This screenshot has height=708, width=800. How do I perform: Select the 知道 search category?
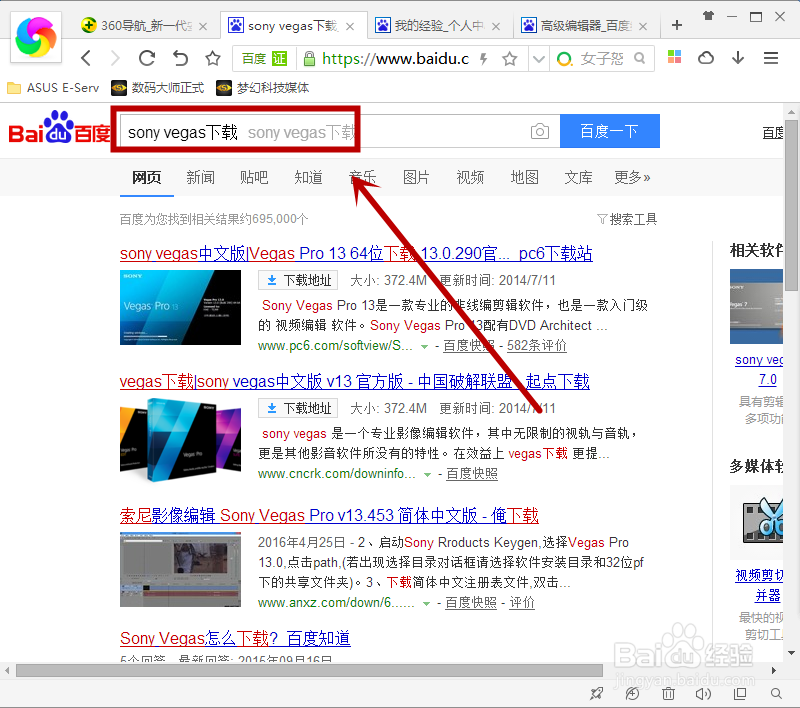(308, 178)
